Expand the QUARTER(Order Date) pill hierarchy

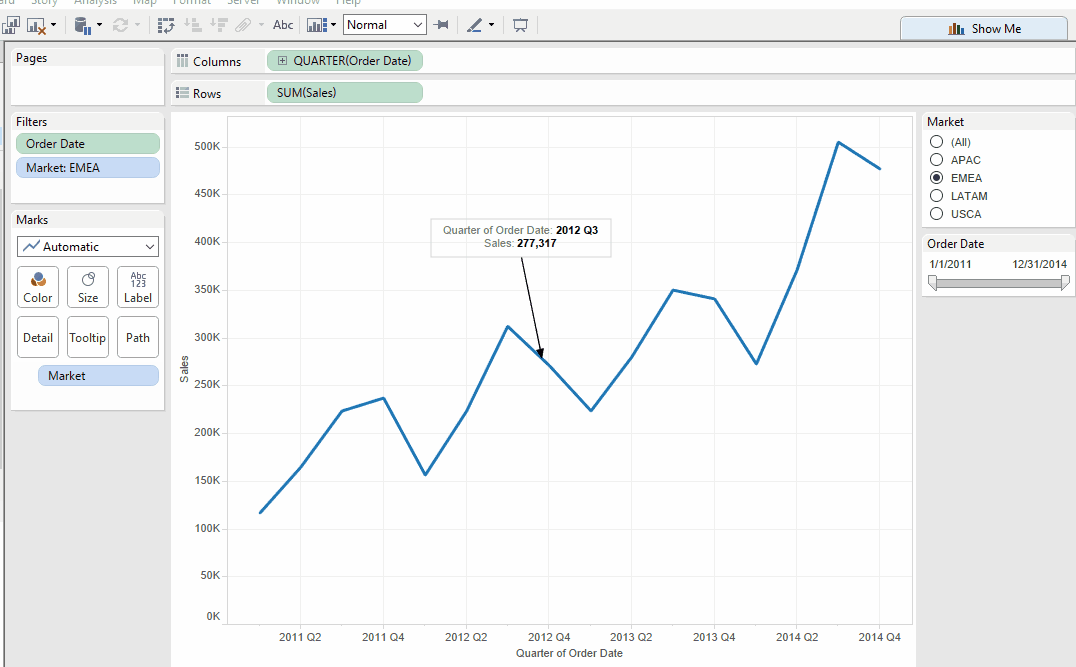[282, 61]
